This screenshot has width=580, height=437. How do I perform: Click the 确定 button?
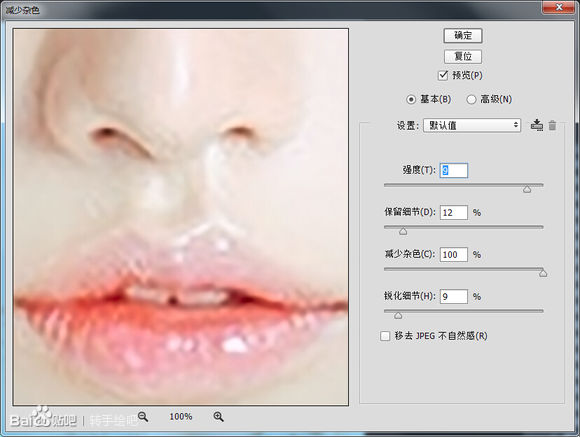click(x=463, y=36)
